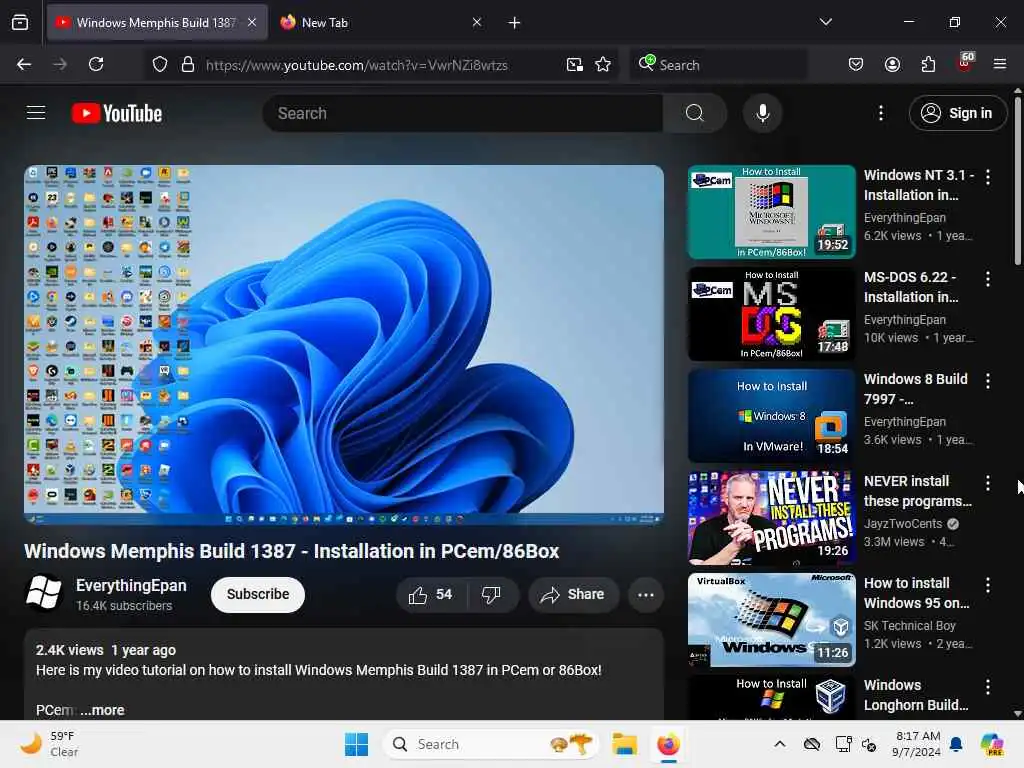Viewport: 1024px width, 768px height.
Task: Share the video
Action: pyautogui.click(x=573, y=594)
